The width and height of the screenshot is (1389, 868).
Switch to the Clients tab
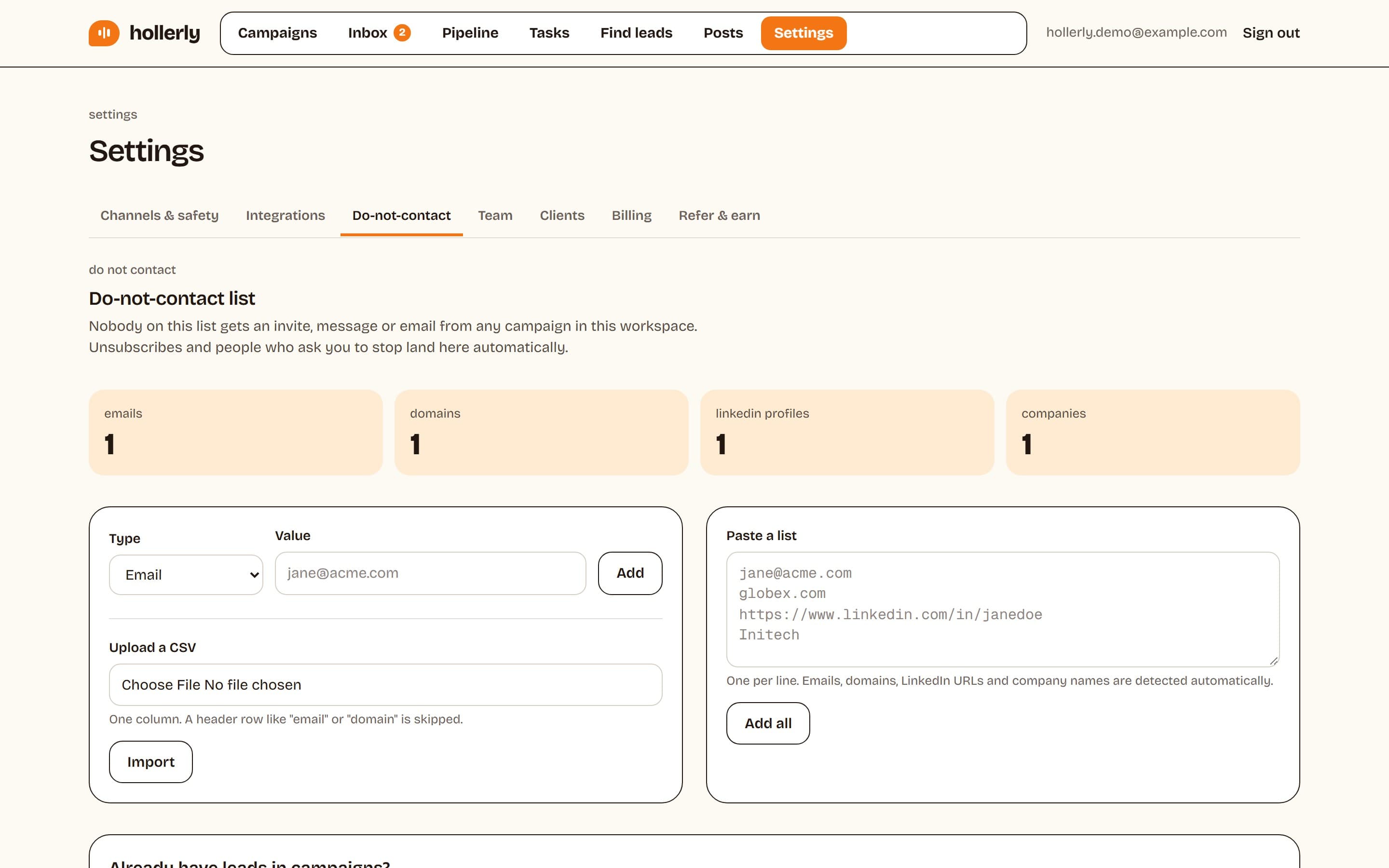[x=562, y=215]
